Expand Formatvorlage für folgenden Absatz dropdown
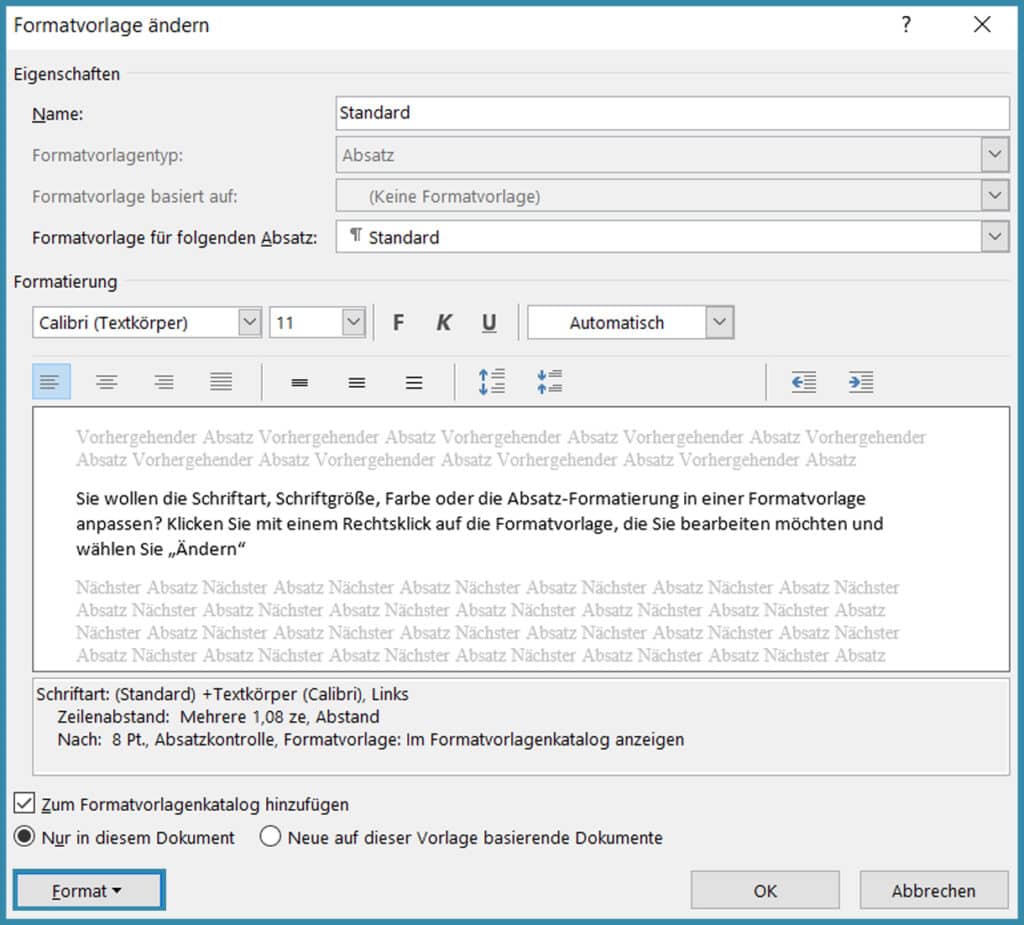 tap(994, 237)
